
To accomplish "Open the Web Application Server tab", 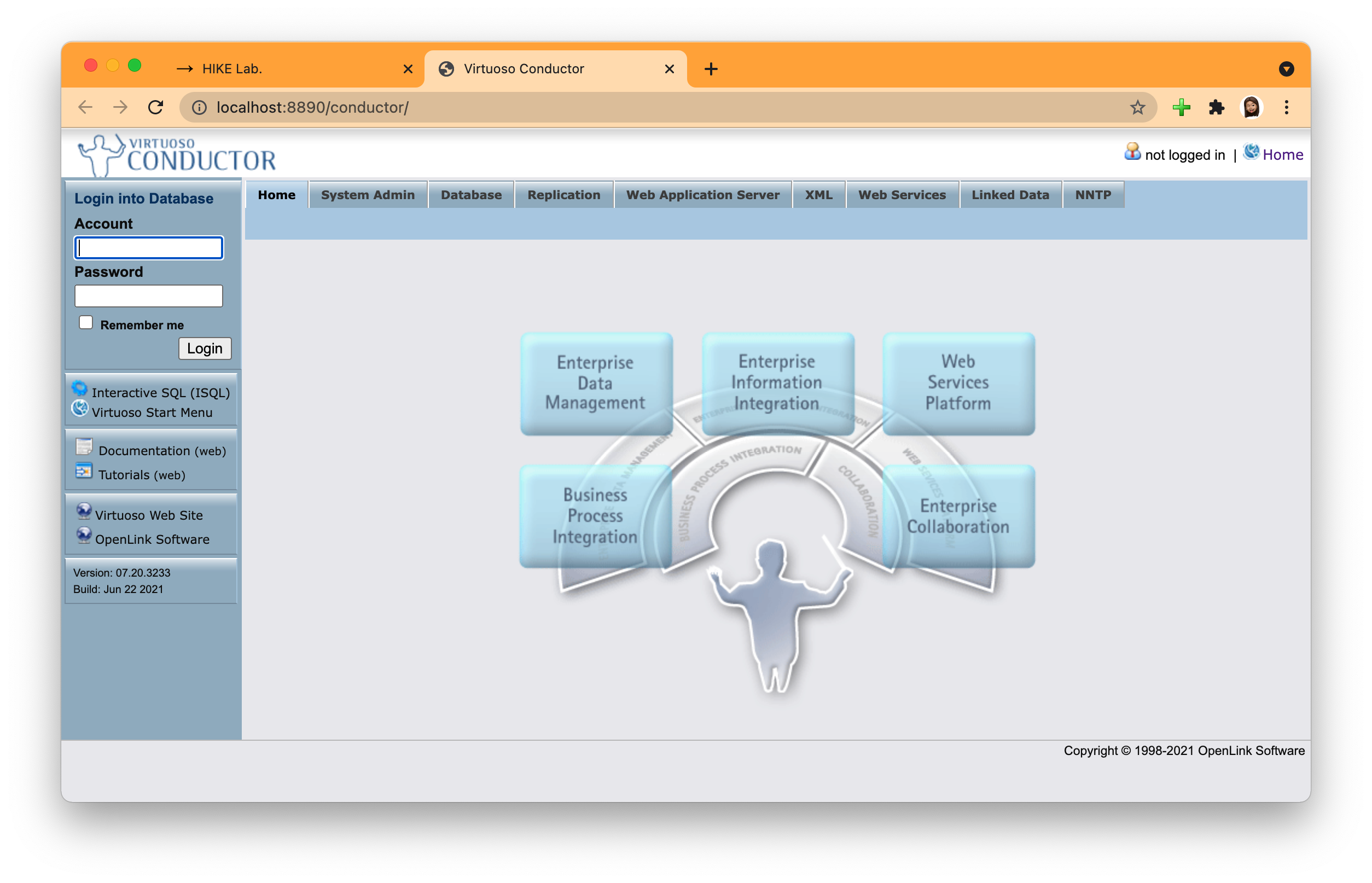I will coord(702,195).
